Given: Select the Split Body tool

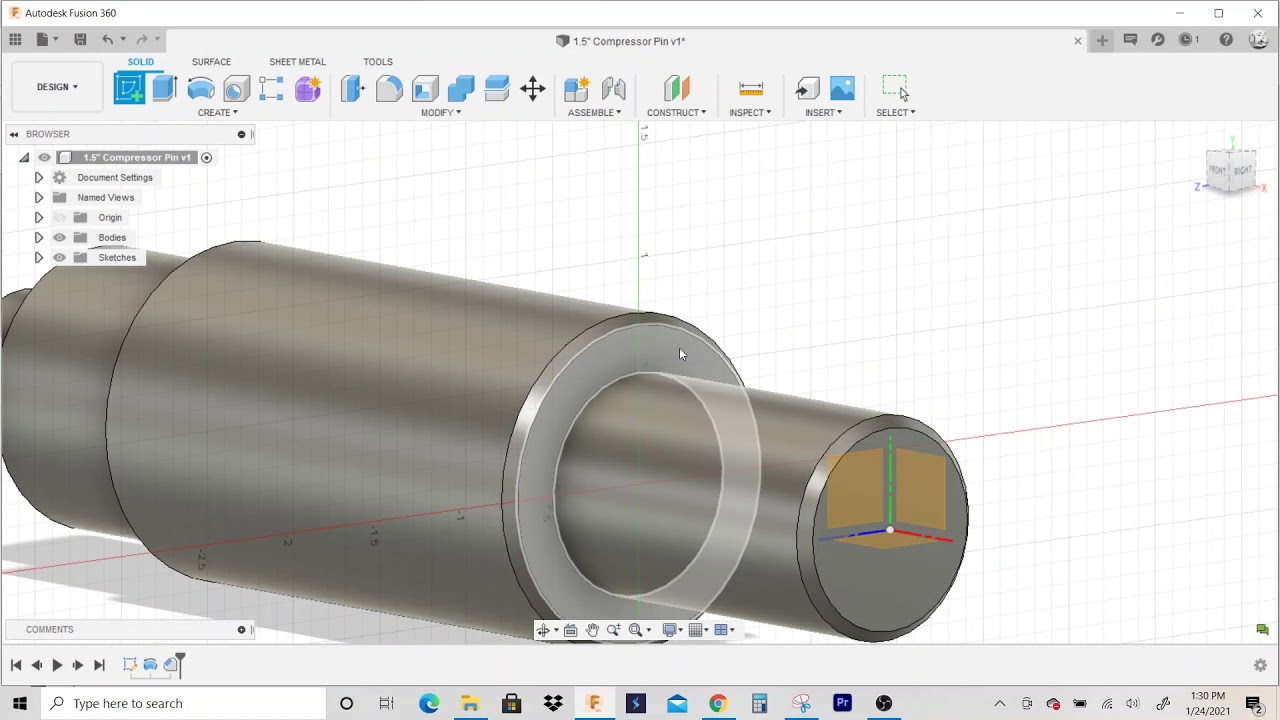Looking at the screenshot, I should pos(497,88).
